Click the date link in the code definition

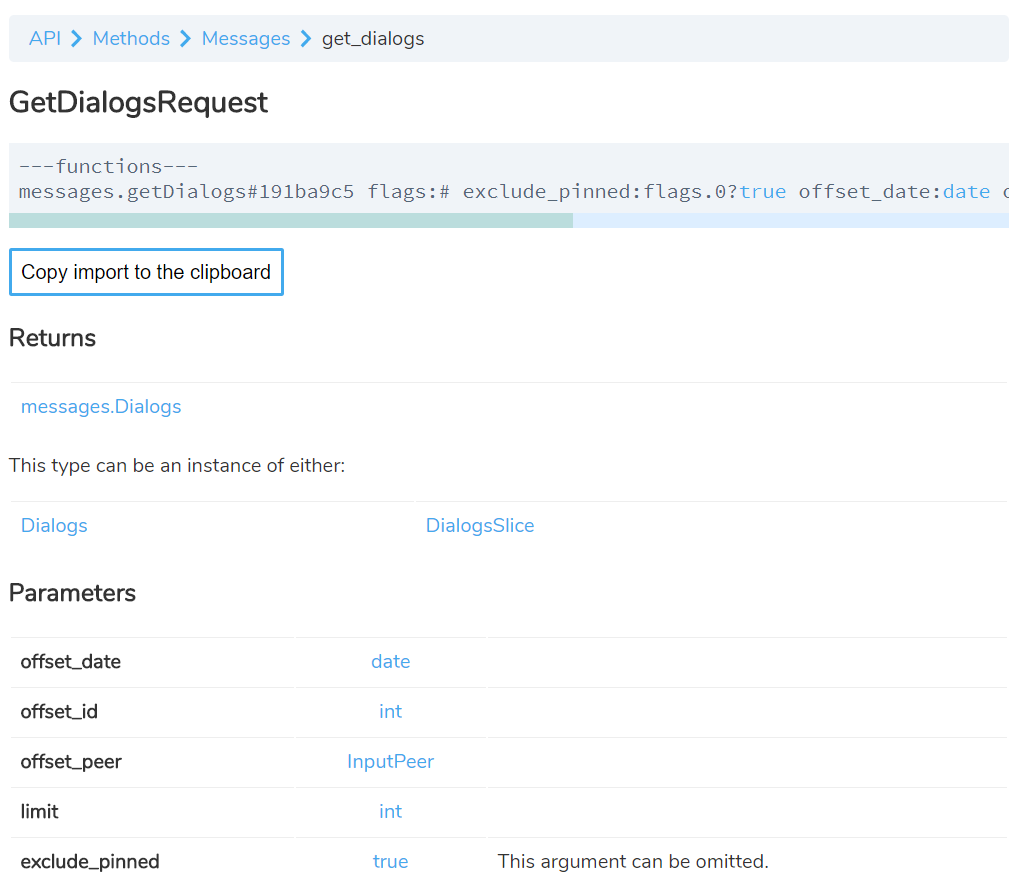click(x=966, y=191)
